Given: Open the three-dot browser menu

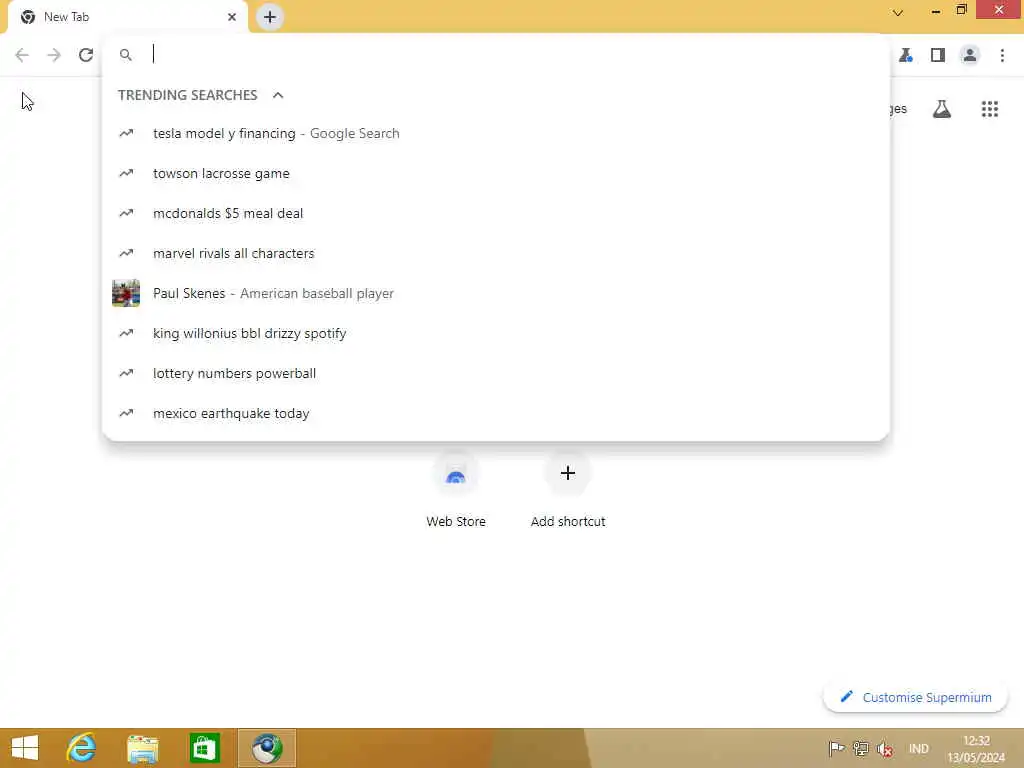Looking at the screenshot, I should [1002, 55].
